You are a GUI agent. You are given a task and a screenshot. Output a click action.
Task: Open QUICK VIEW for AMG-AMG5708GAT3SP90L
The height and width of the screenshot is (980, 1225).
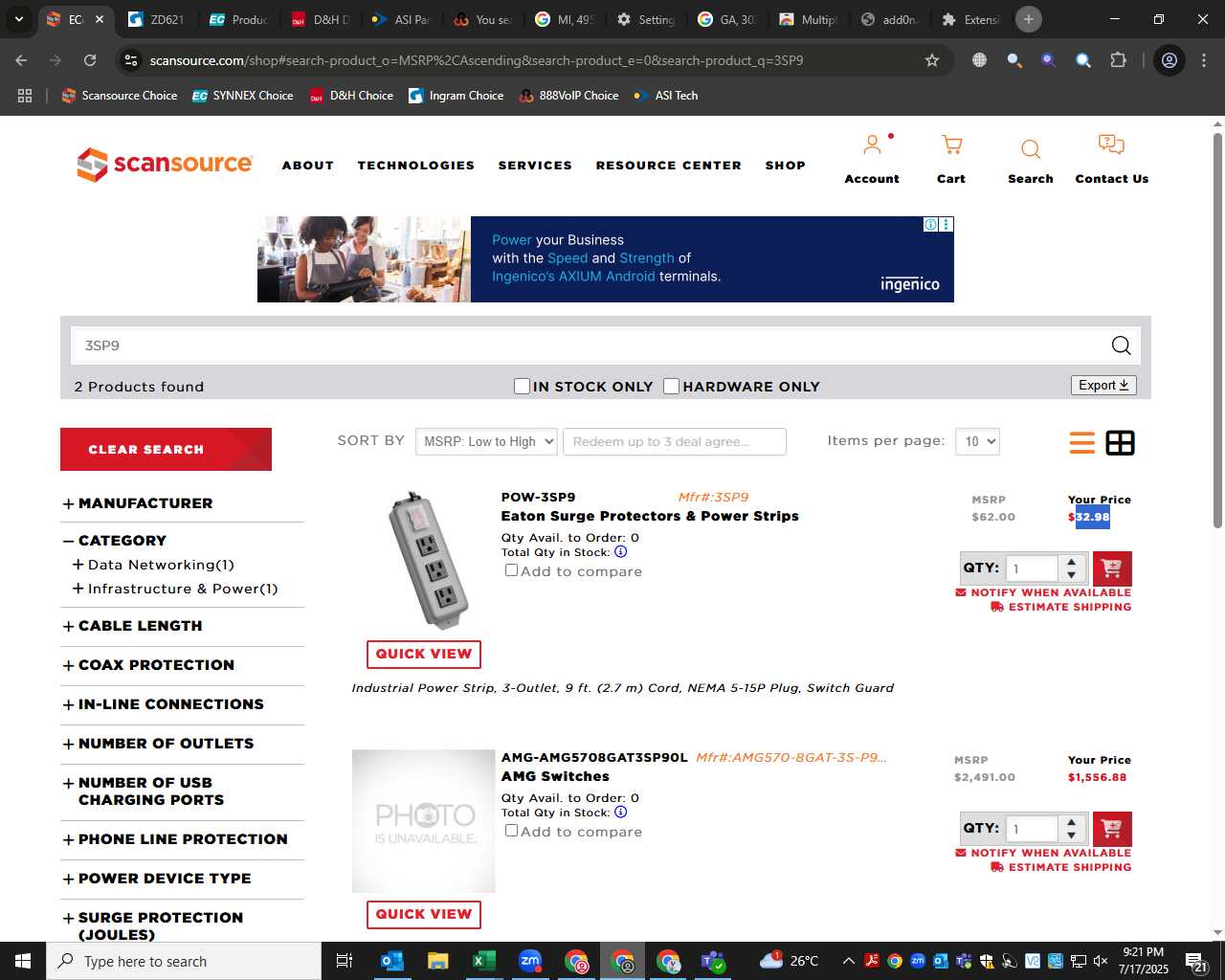click(423, 914)
